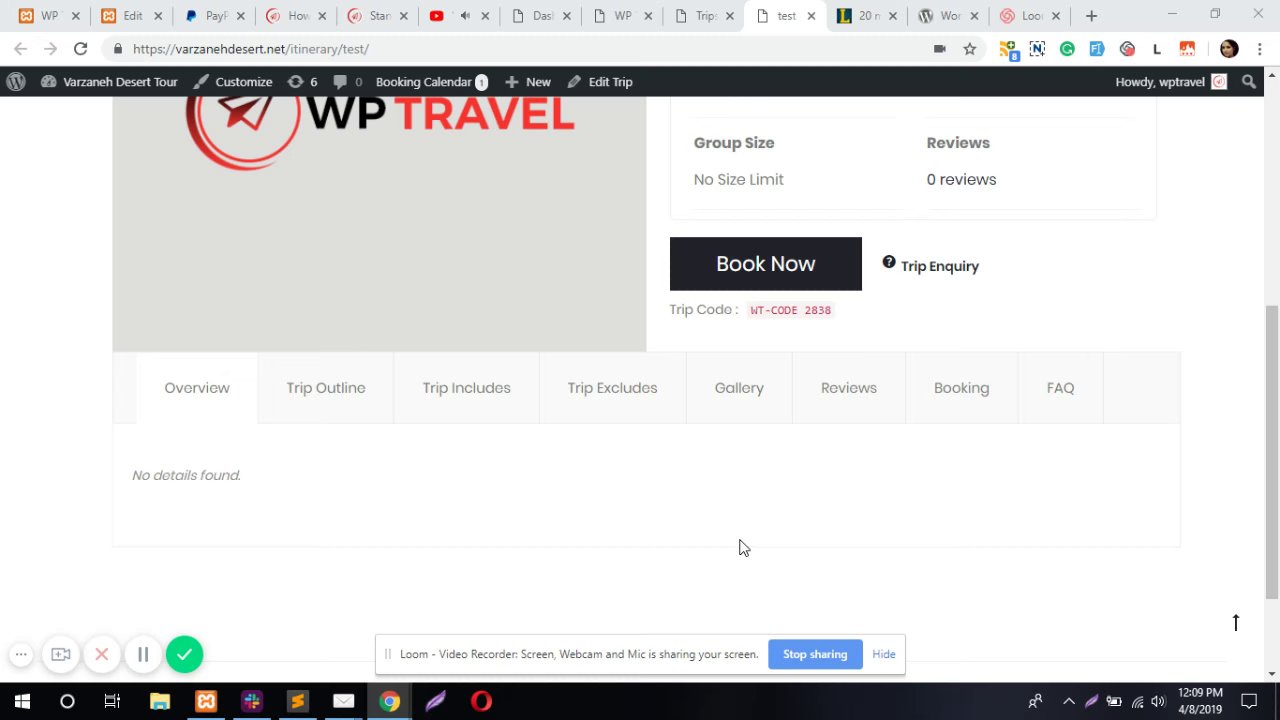
Task: Click the WT-CODE 2838 trip code
Action: (x=790, y=310)
